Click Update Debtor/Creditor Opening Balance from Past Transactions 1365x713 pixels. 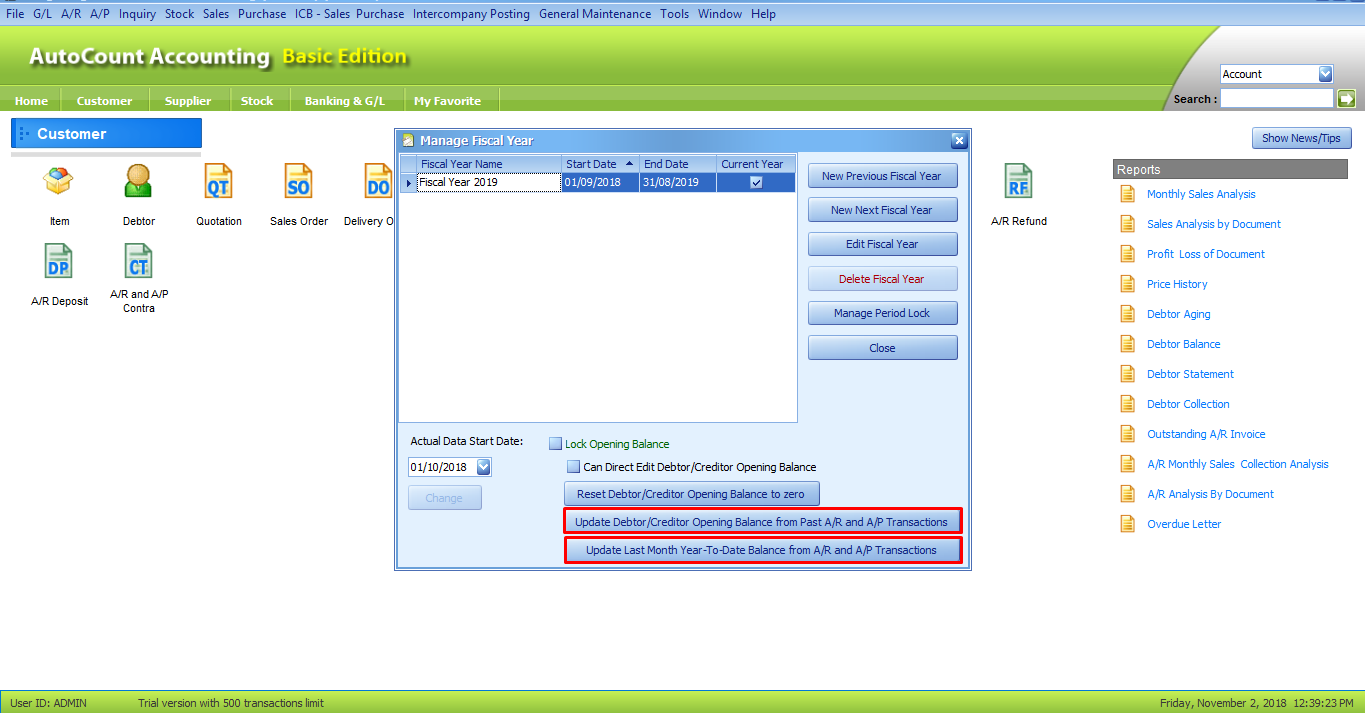[762, 522]
